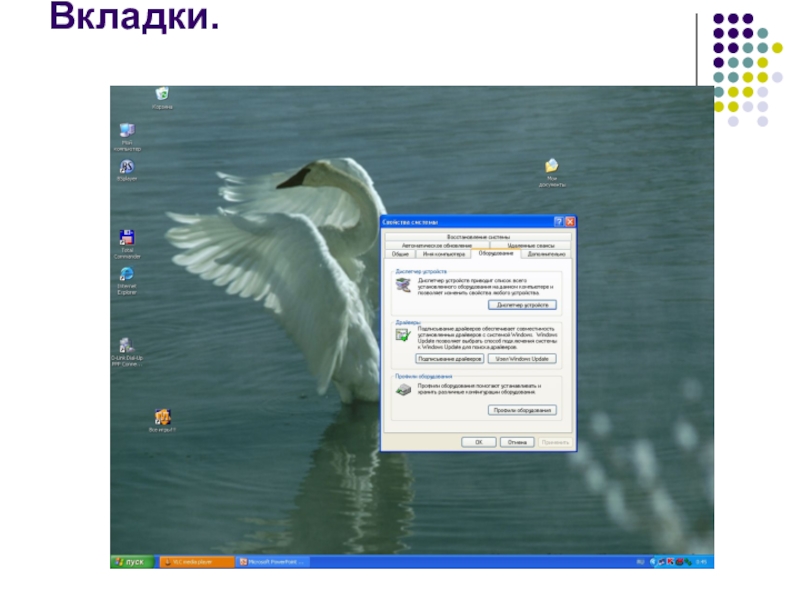Viewport: 800px width, 600px height.
Task: Click the Отмена button
Action: (x=517, y=442)
